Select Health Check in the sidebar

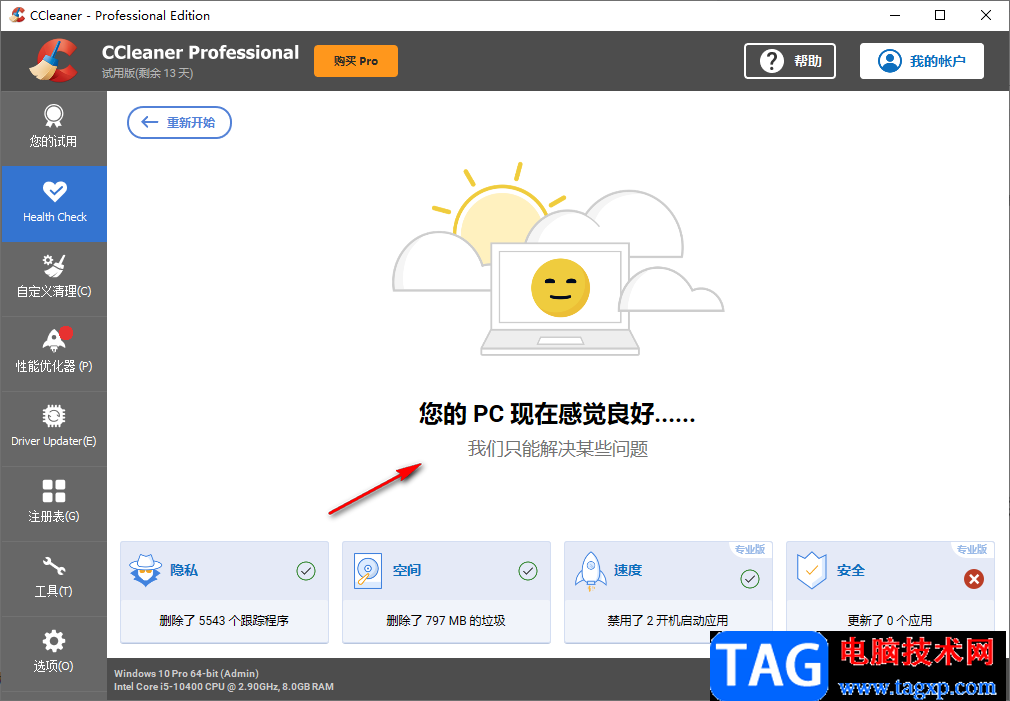tap(54, 204)
